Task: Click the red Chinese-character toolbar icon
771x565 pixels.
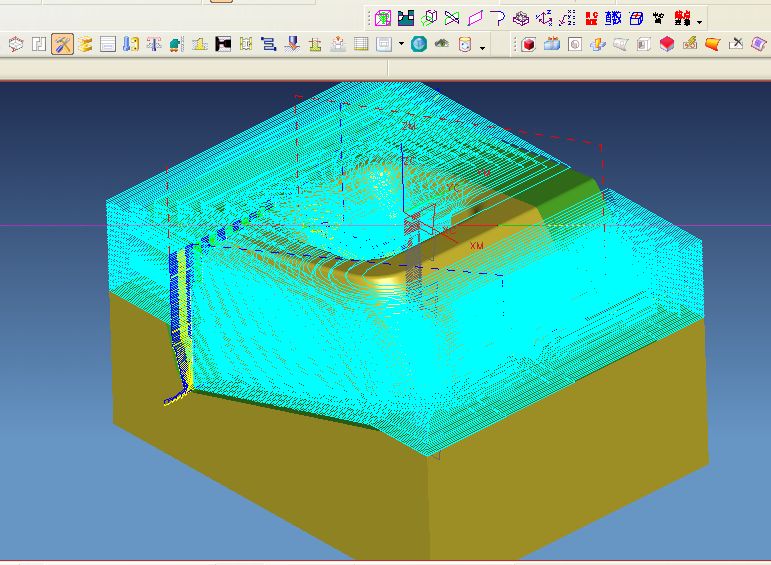Action: point(591,19)
